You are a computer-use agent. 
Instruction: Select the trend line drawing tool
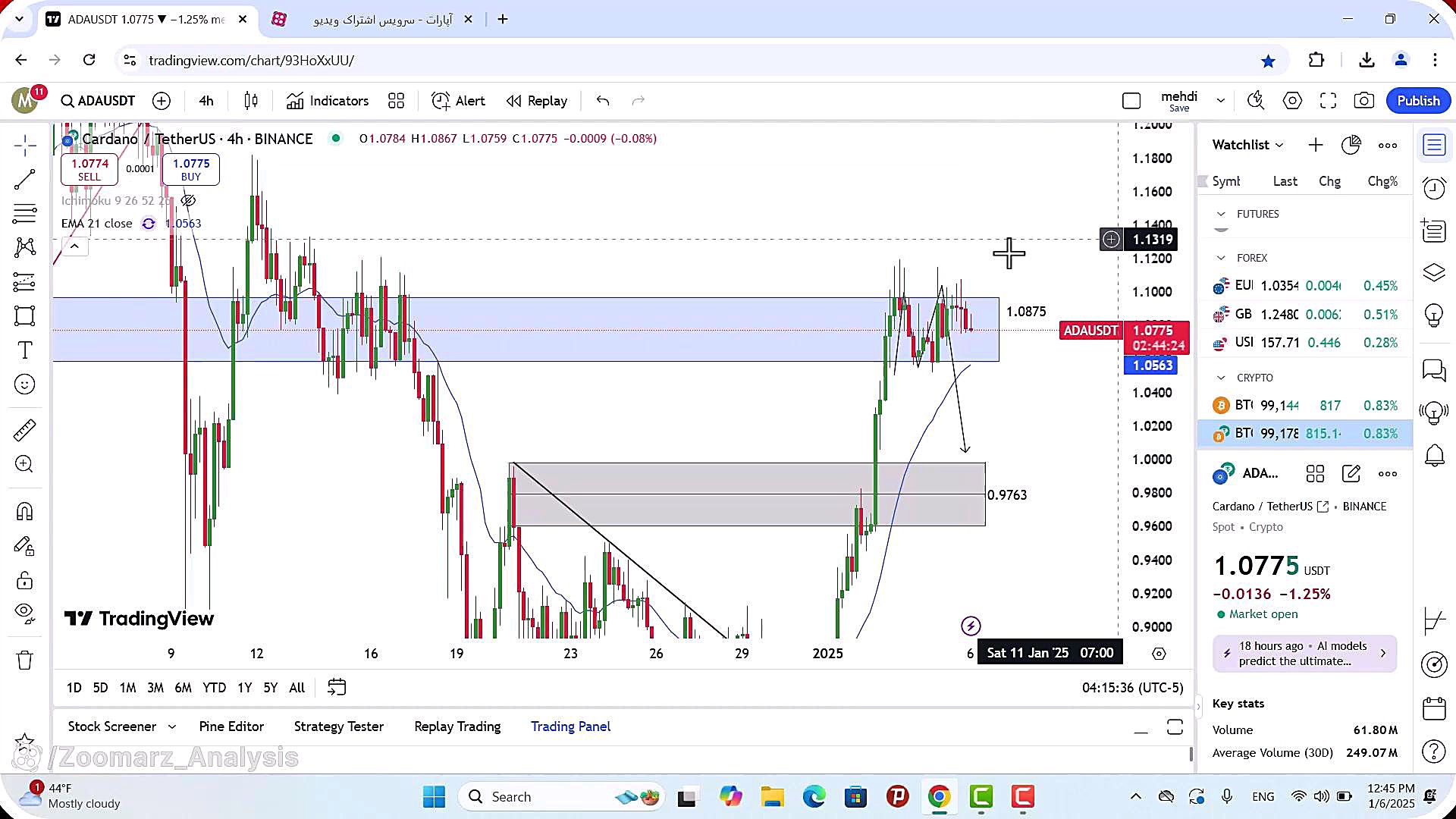(x=24, y=180)
